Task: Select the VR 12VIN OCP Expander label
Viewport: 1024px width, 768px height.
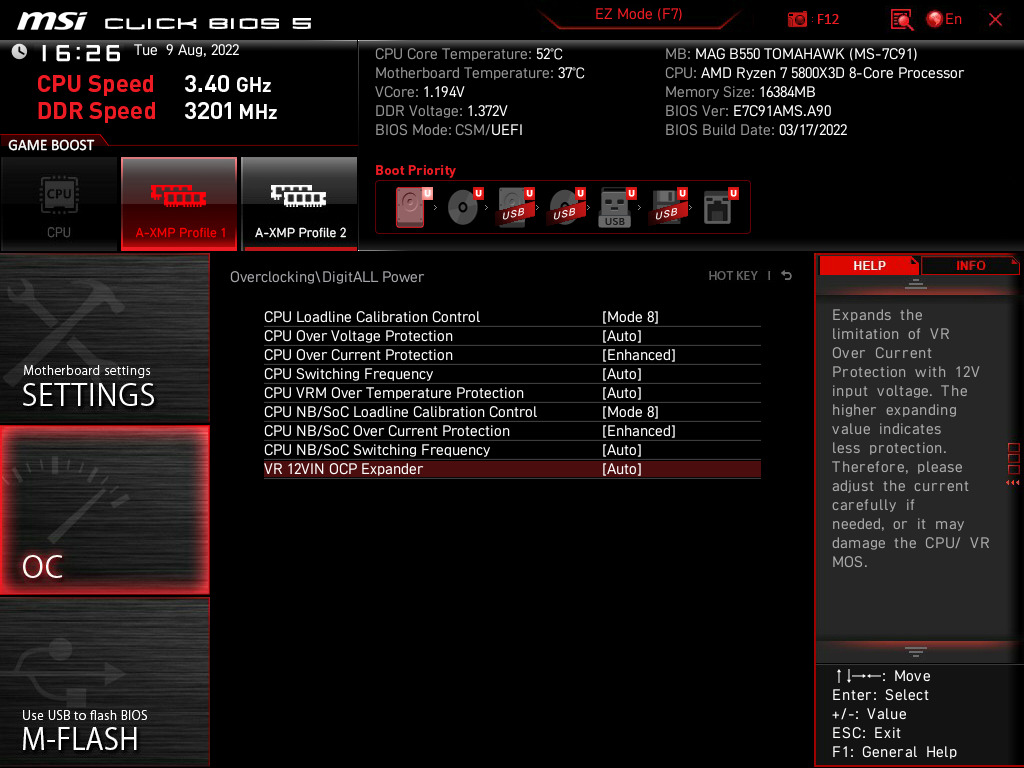Action: (x=344, y=468)
